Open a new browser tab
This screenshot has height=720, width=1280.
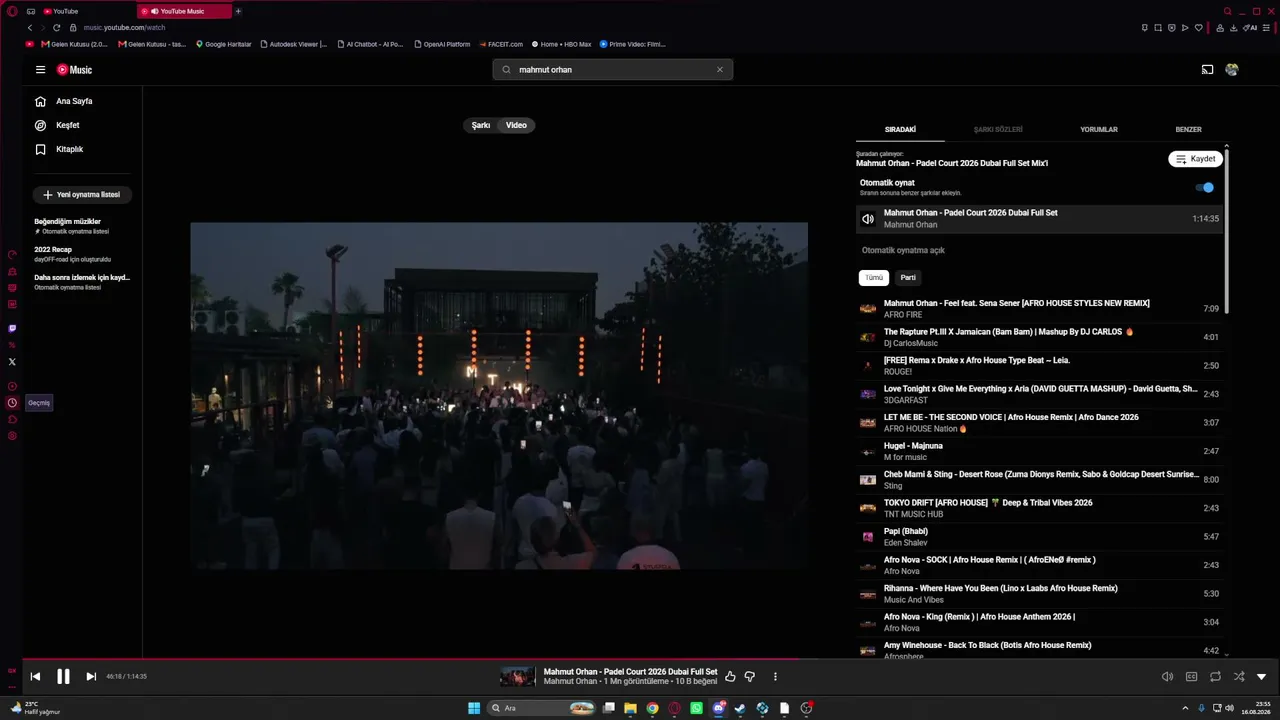(x=238, y=11)
